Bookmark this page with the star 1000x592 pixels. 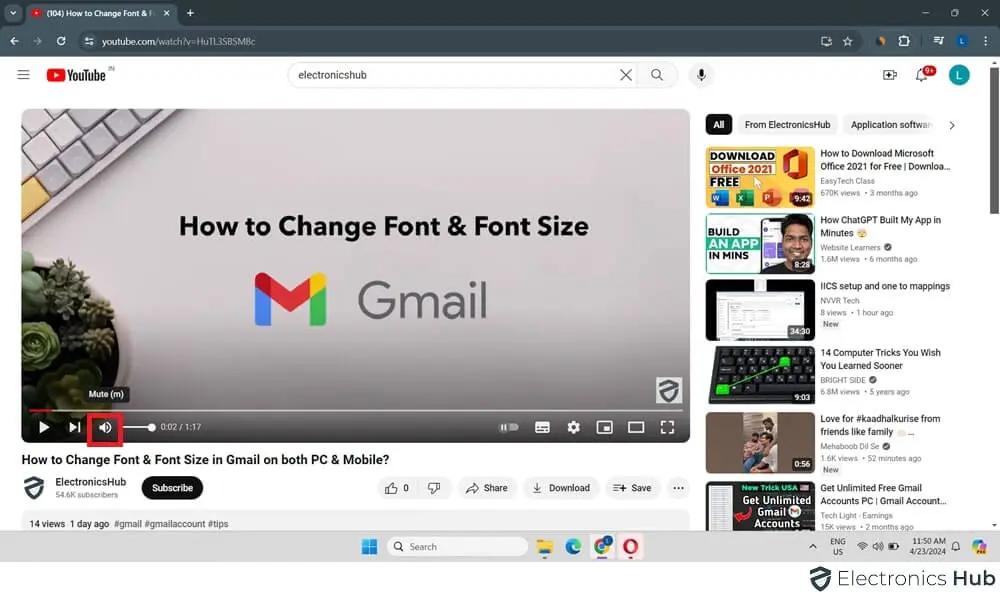click(848, 41)
